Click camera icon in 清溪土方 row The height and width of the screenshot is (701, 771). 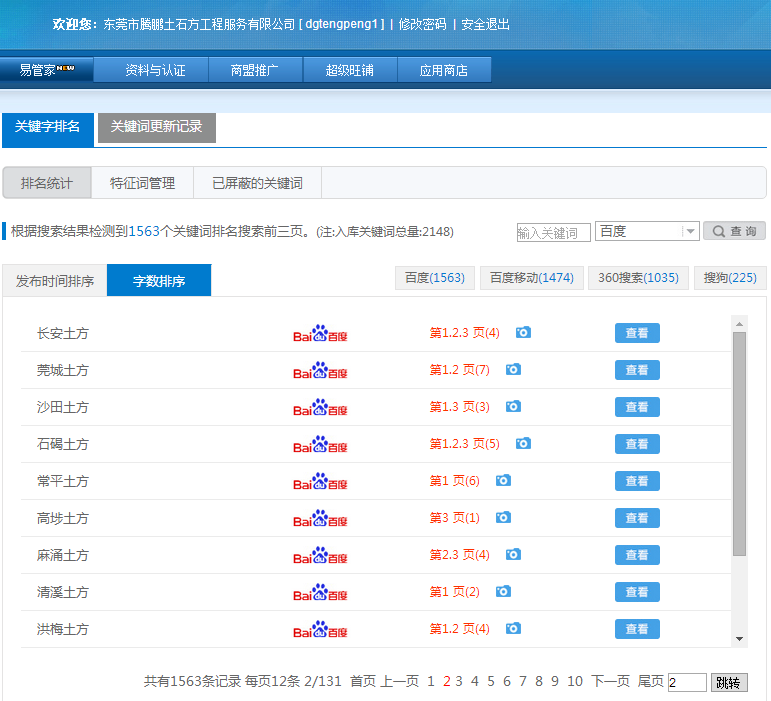coord(503,591)
